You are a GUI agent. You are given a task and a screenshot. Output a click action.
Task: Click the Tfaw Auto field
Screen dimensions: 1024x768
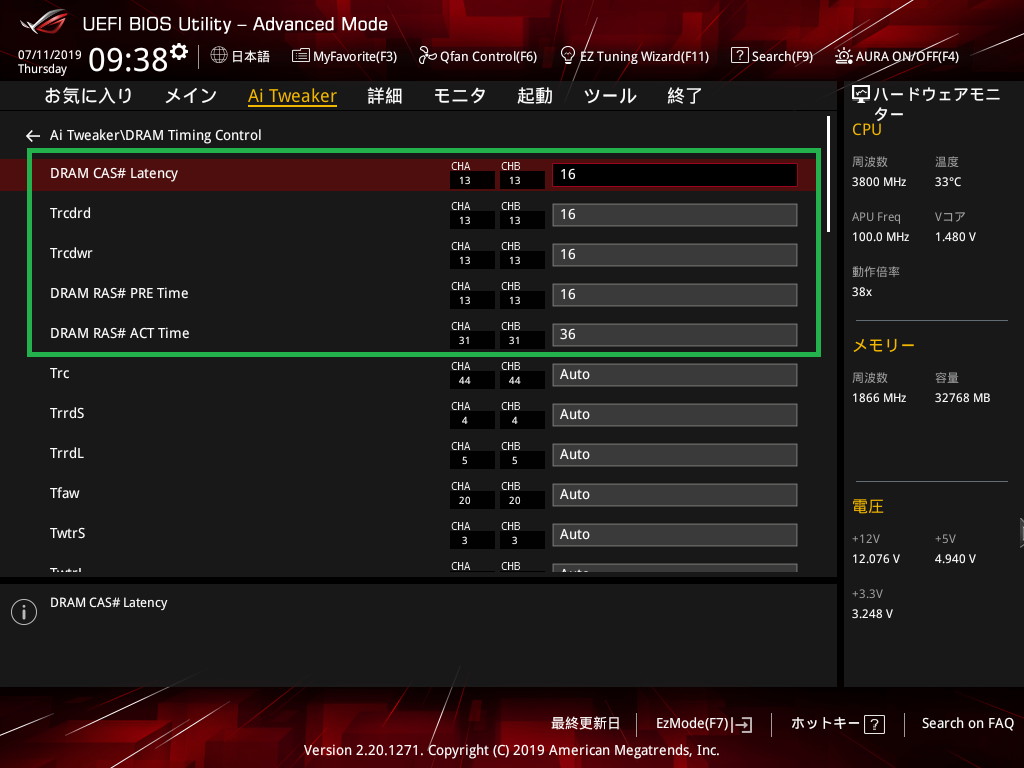point(675,494)
